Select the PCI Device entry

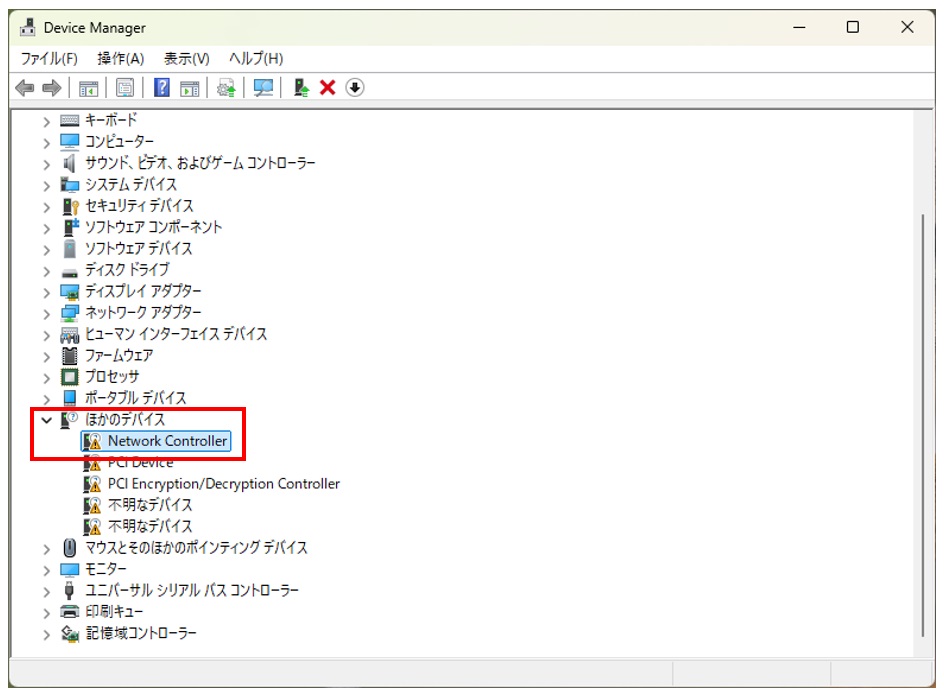(x=143, y=462)
